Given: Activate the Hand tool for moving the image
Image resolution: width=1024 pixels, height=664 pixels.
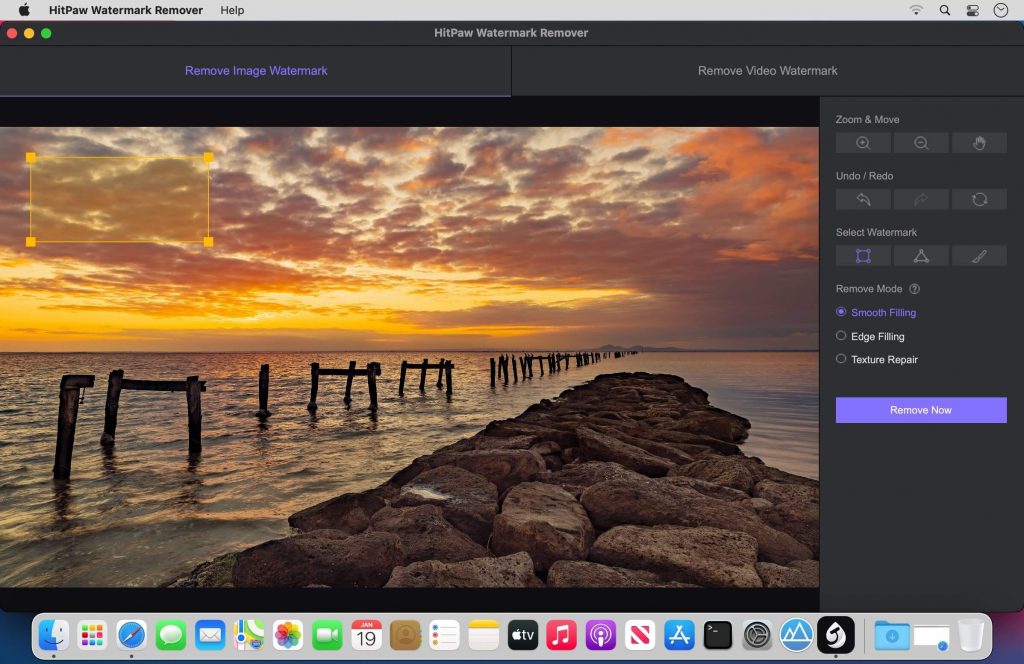Looking at the screenshot, I should click(979, 142).
